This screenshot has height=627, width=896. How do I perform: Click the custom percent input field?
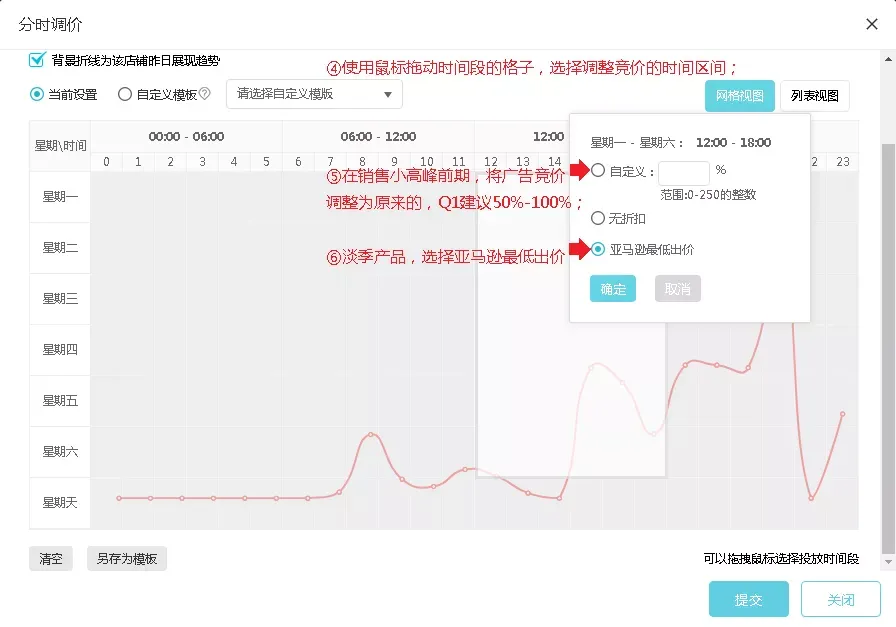click(x=683, y=173)
